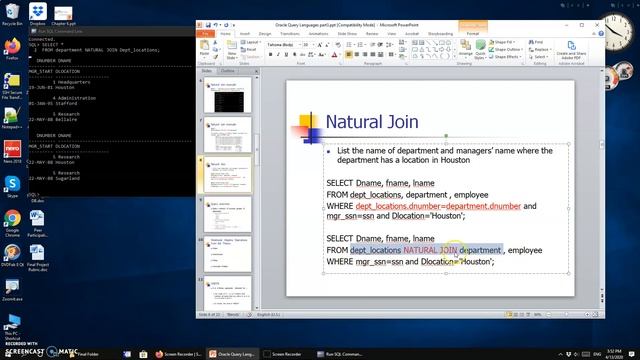Open Run SQL Command taskbar item

point(340,354)
